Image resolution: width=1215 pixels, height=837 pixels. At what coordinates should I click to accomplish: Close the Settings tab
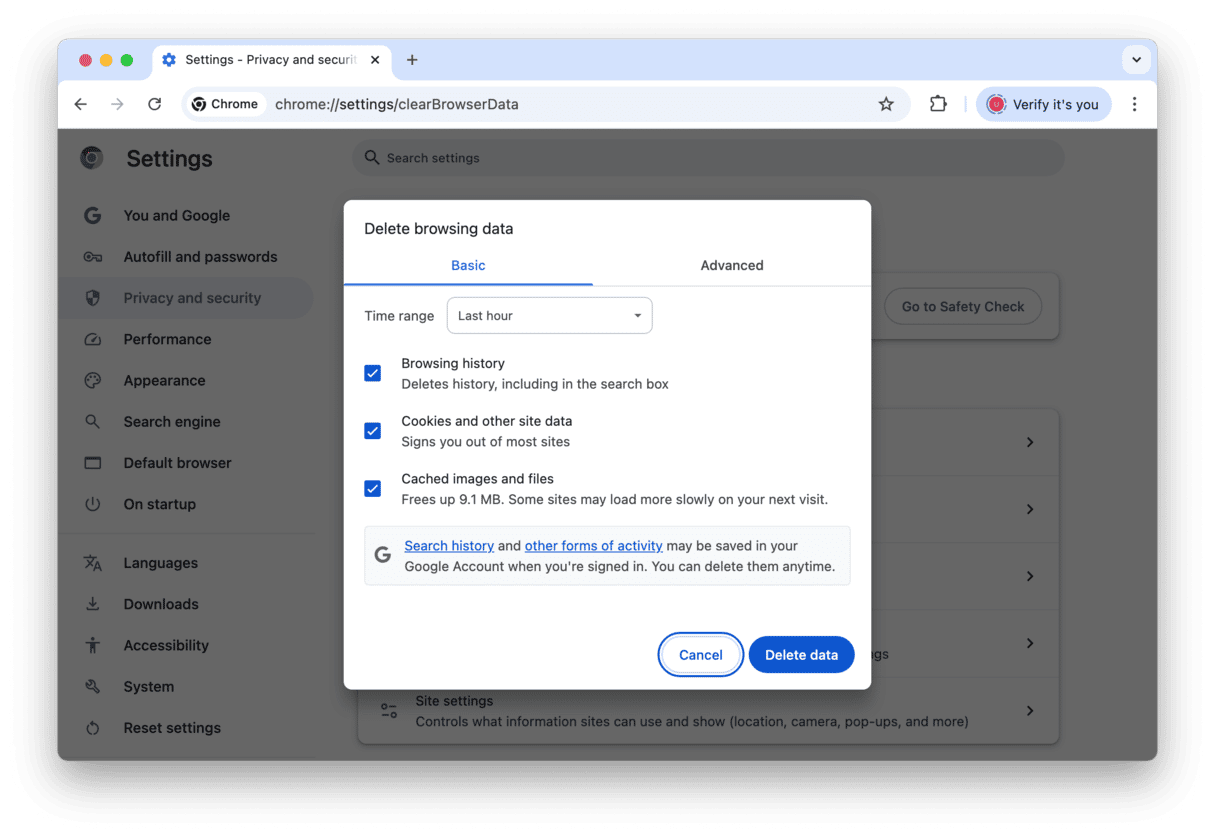tap(375, 60)
